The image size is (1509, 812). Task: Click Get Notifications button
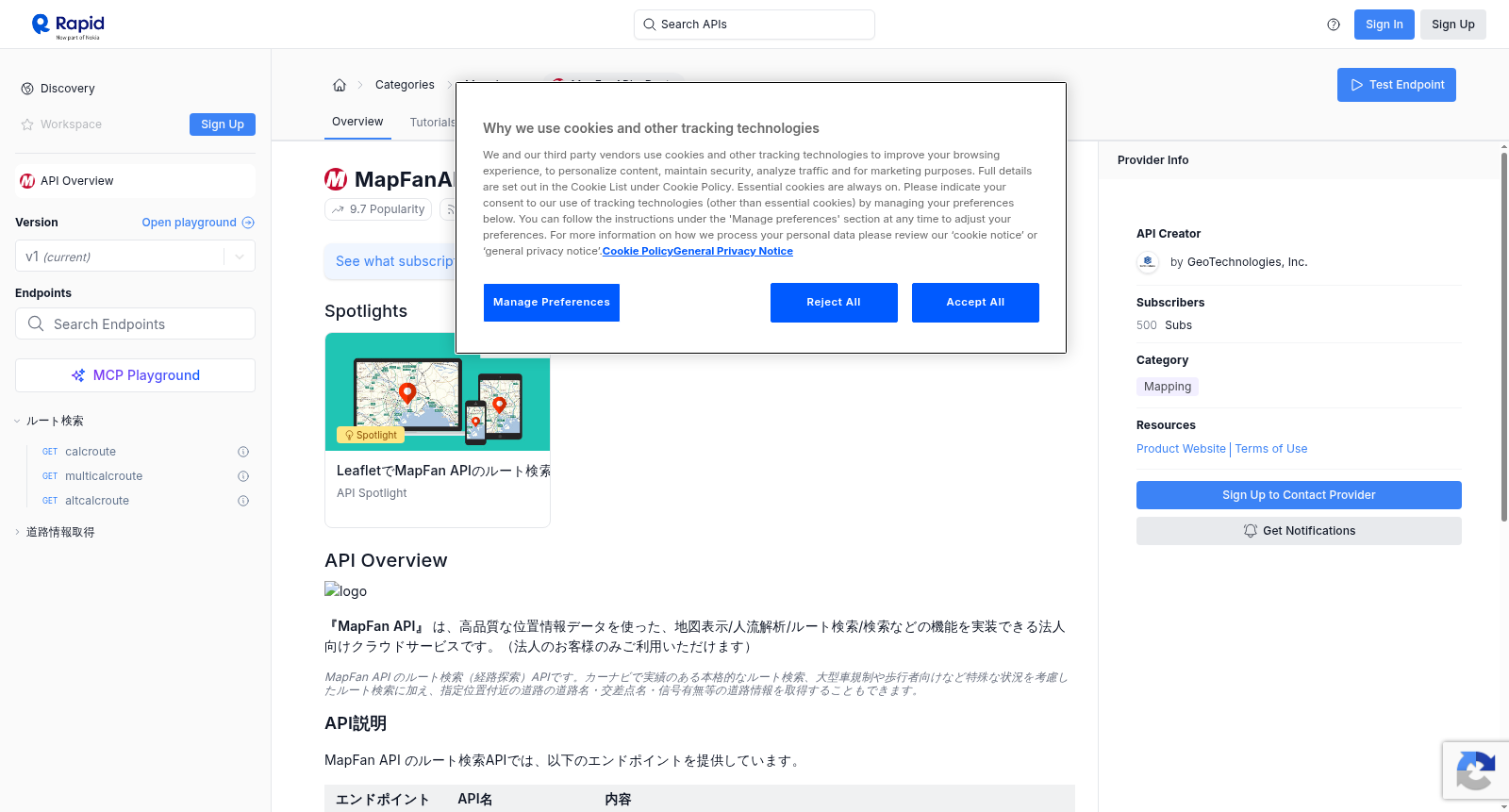tap(1299, 531)
